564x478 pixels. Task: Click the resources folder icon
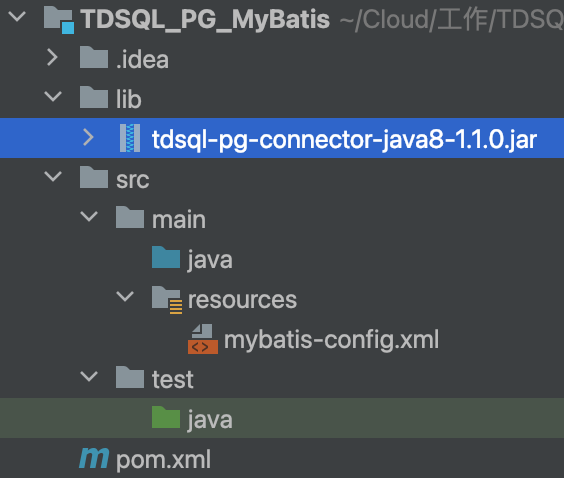pyautogui.click(x=167, y=300)
